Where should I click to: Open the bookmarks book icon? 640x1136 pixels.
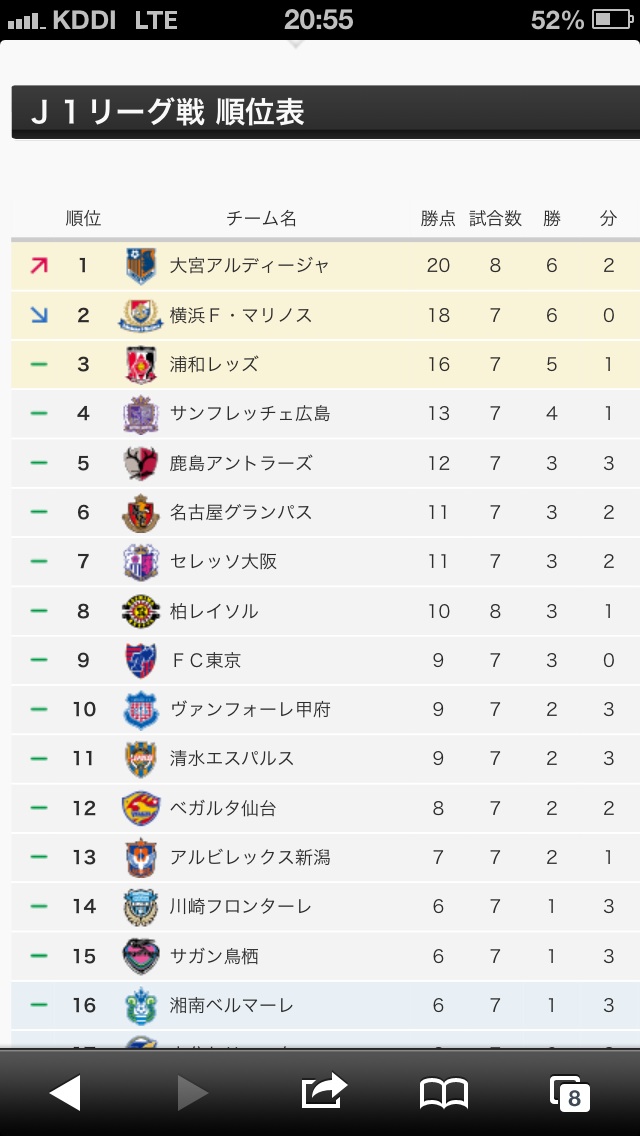point(444,1093)
